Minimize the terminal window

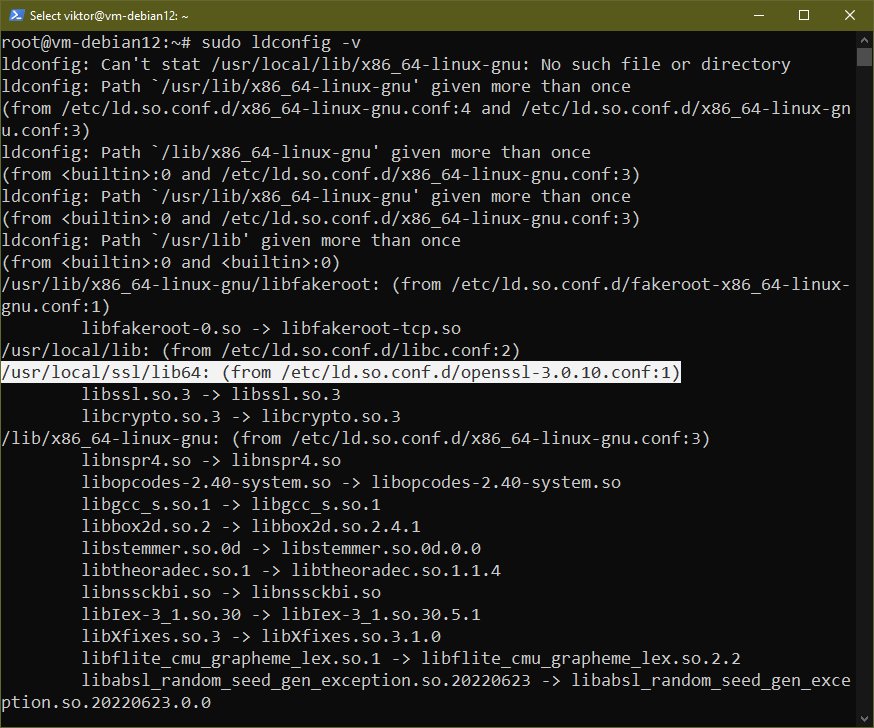(759, 15)
